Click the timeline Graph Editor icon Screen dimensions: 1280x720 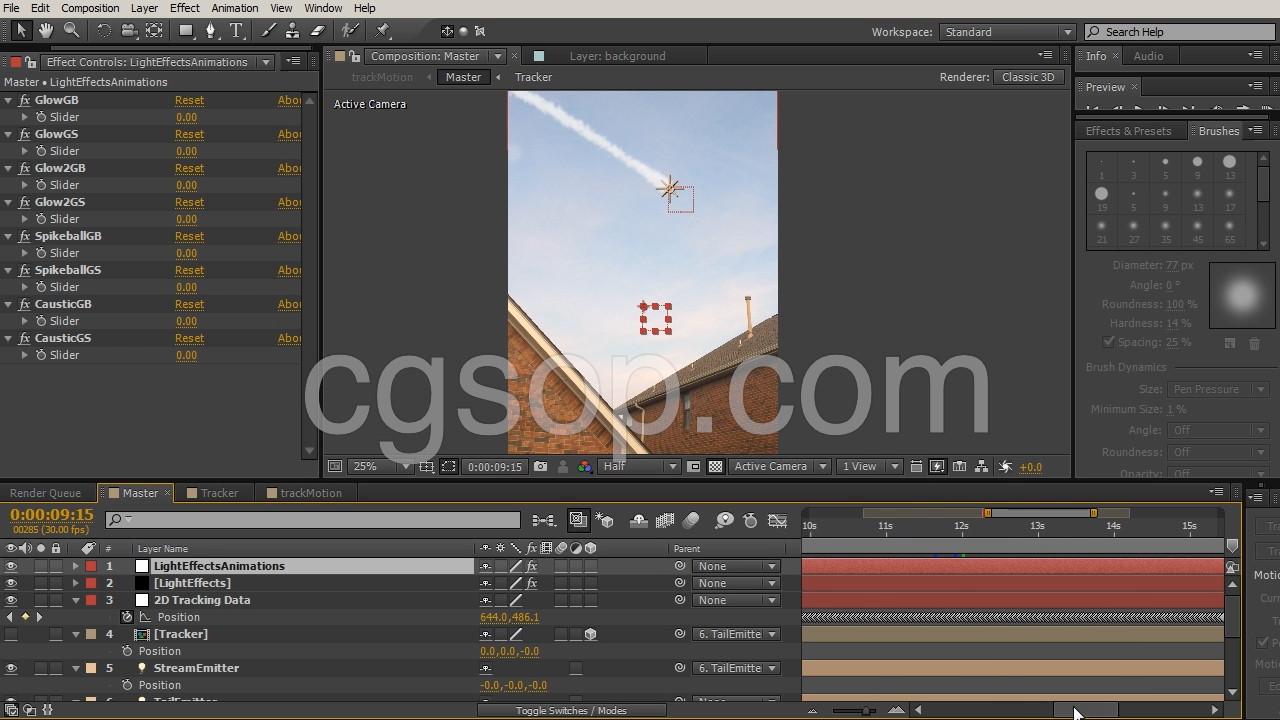pyautogui.click(x=777, y=520)
